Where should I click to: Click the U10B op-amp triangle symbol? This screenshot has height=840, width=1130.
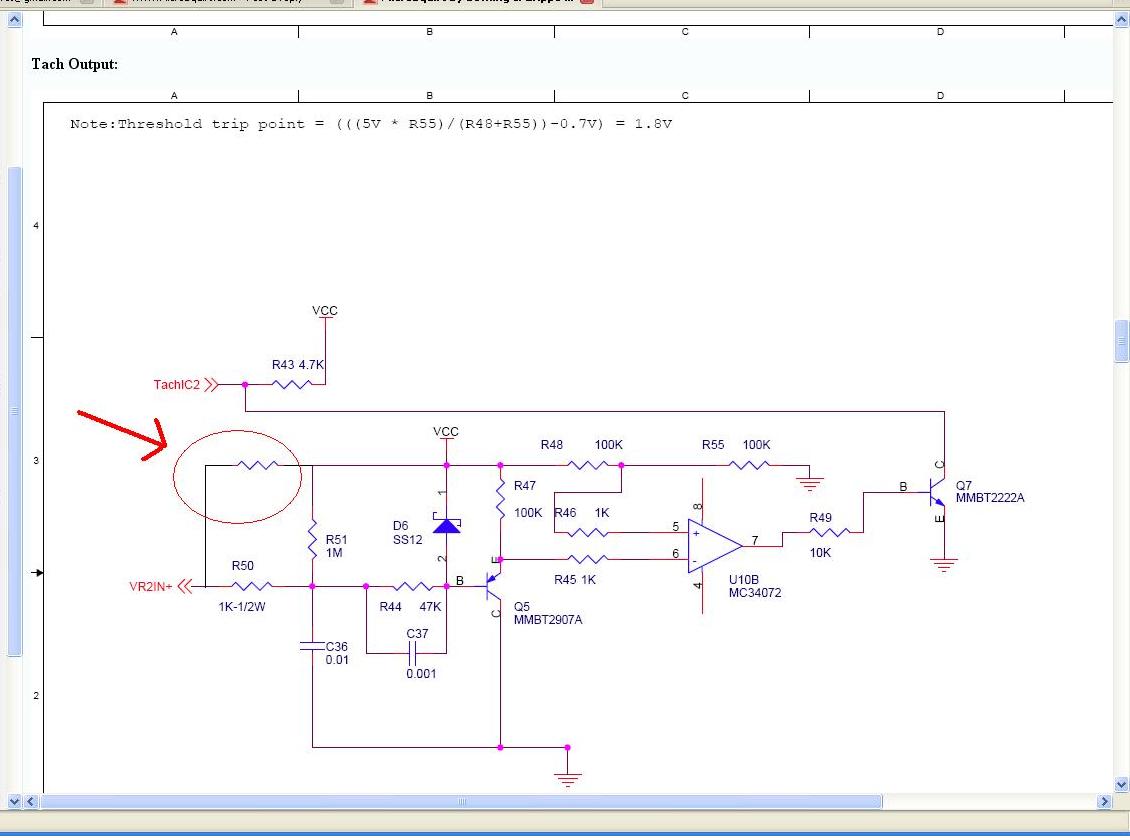pyautogui.click(x=714, y=546)
